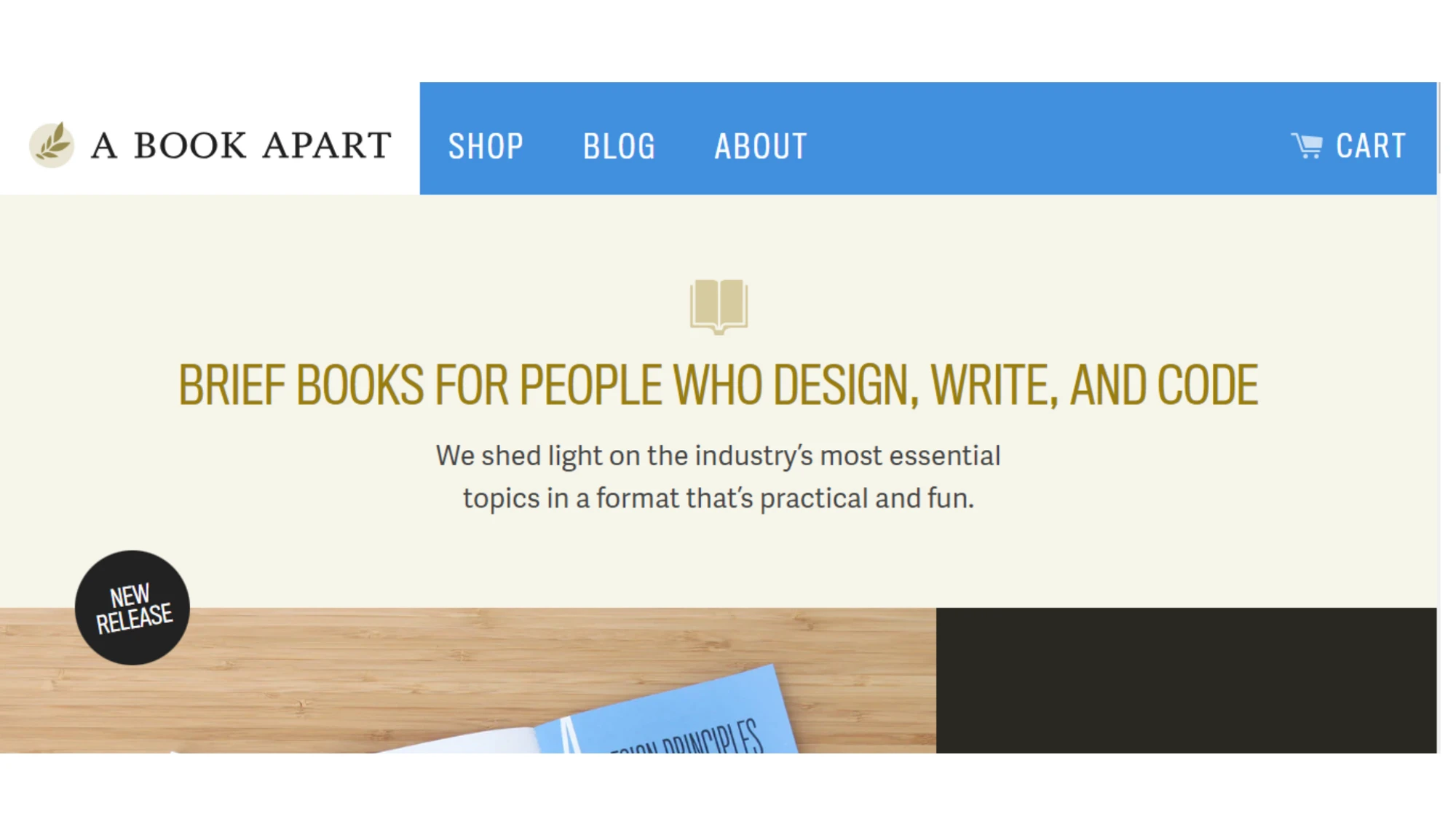Open the Shop menu item
Viewport: 1456px width, 819px height.
pyautogui.click(x=486, y=146)
